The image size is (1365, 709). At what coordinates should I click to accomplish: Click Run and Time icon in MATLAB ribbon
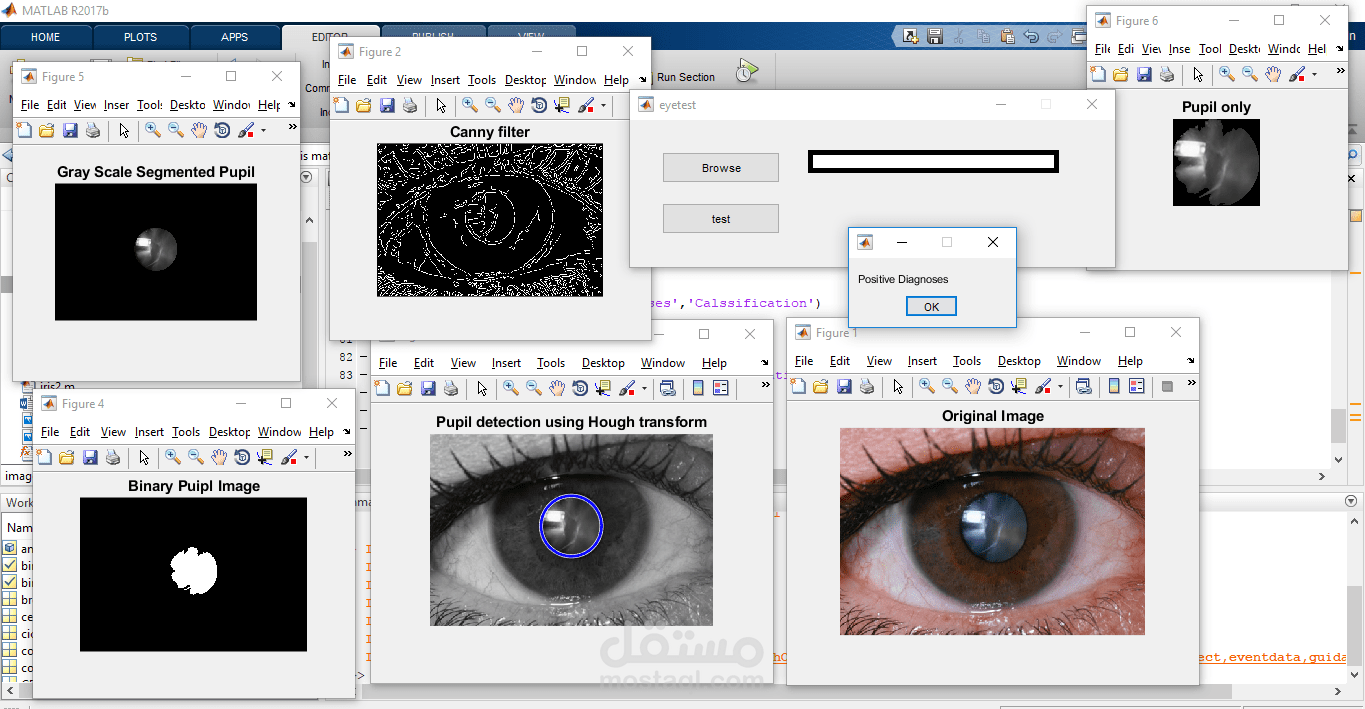click(x=747, y=71)
